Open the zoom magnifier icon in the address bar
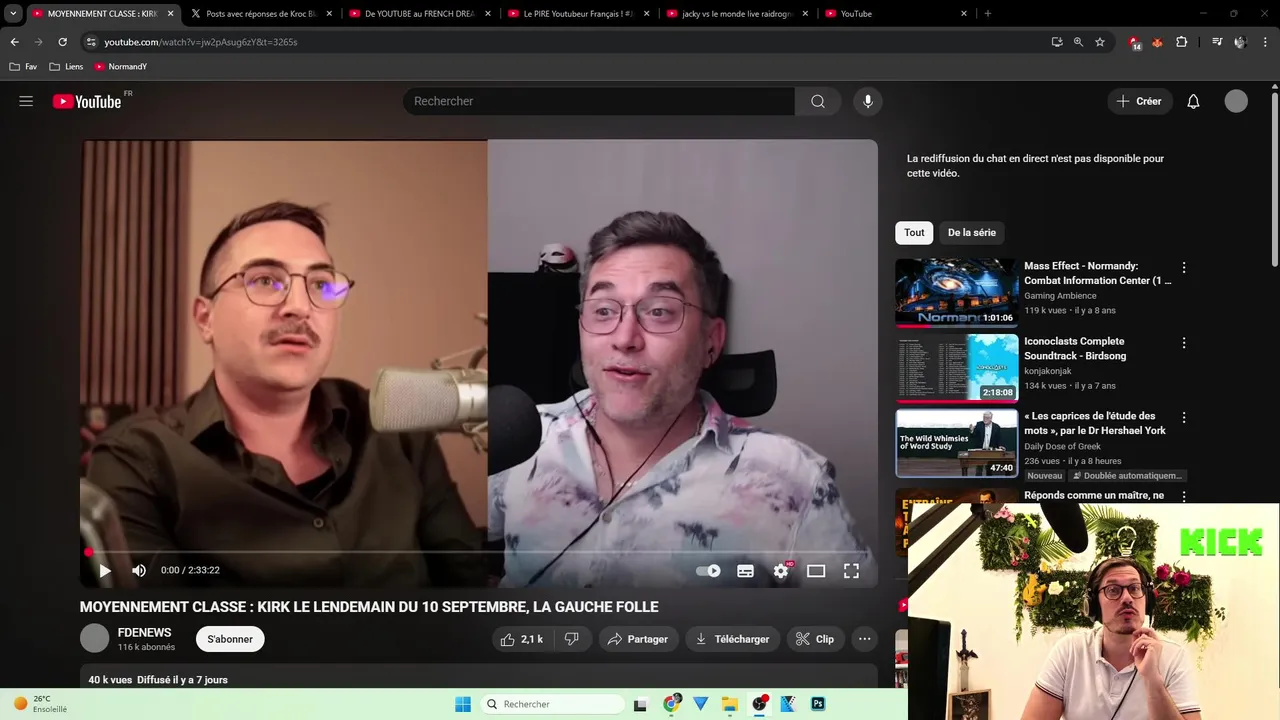Screen dimensions: 1280x720 (1078, 42)
